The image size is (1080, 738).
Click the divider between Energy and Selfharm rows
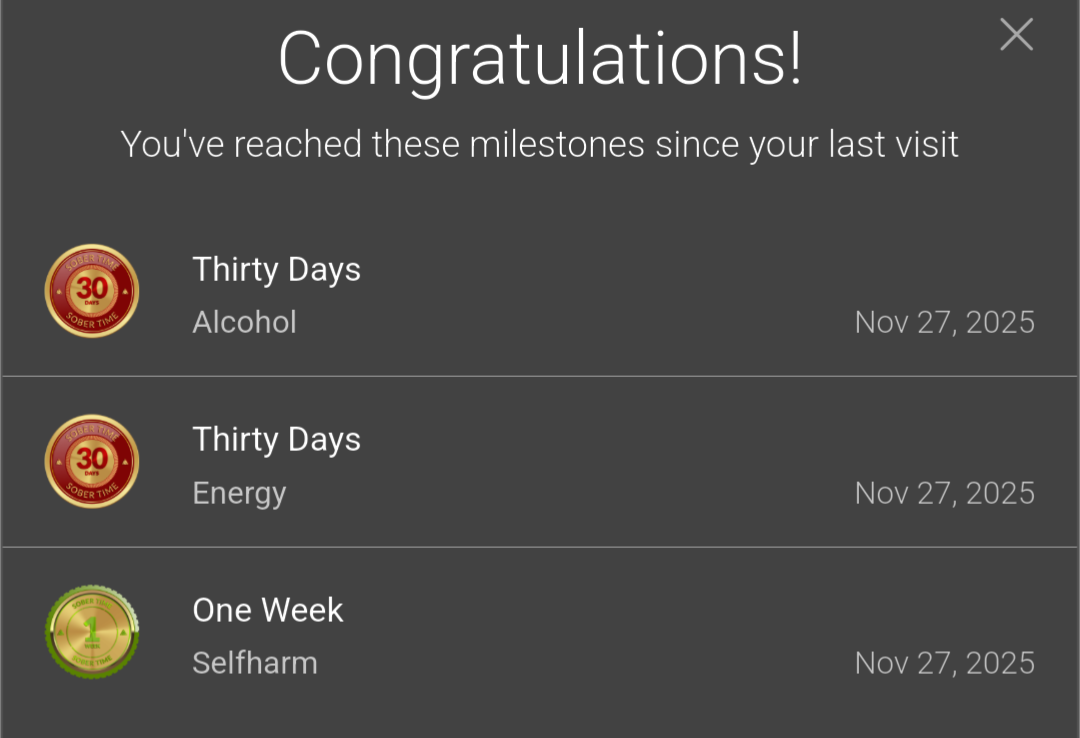(x=540, y=547)
